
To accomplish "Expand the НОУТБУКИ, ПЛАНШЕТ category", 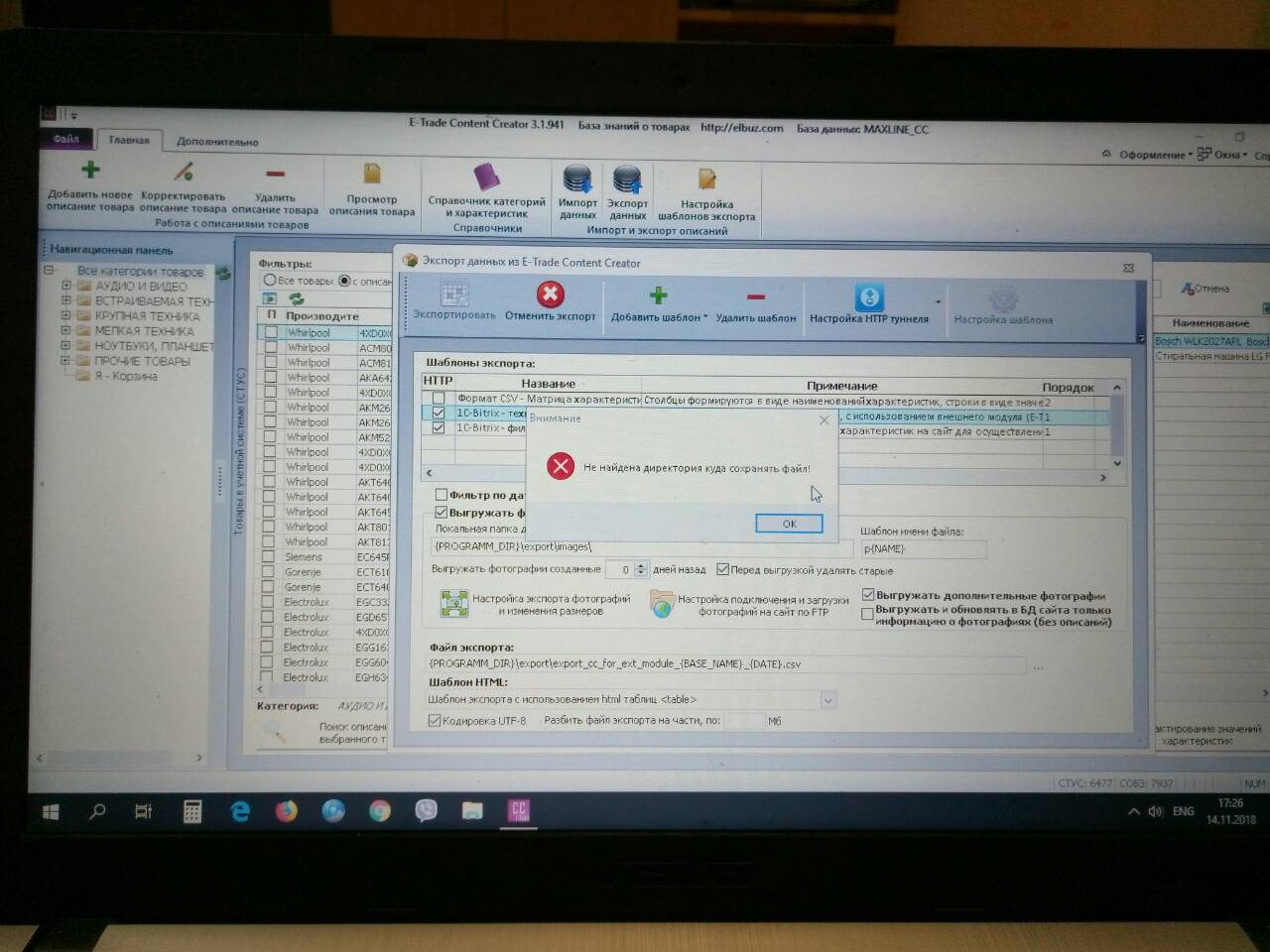I will pos(66,345).
